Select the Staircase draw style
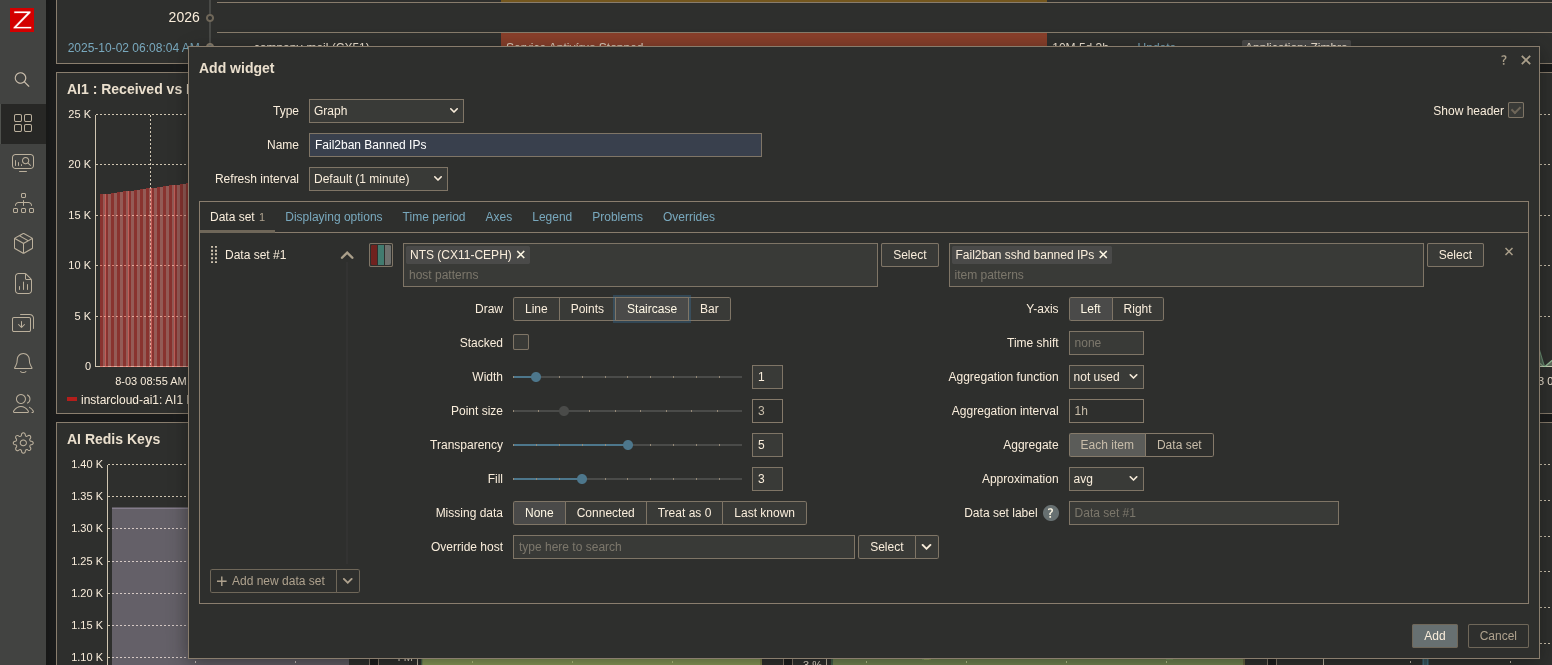Viewport: 1552px width, 665px height. click(652, 309)
